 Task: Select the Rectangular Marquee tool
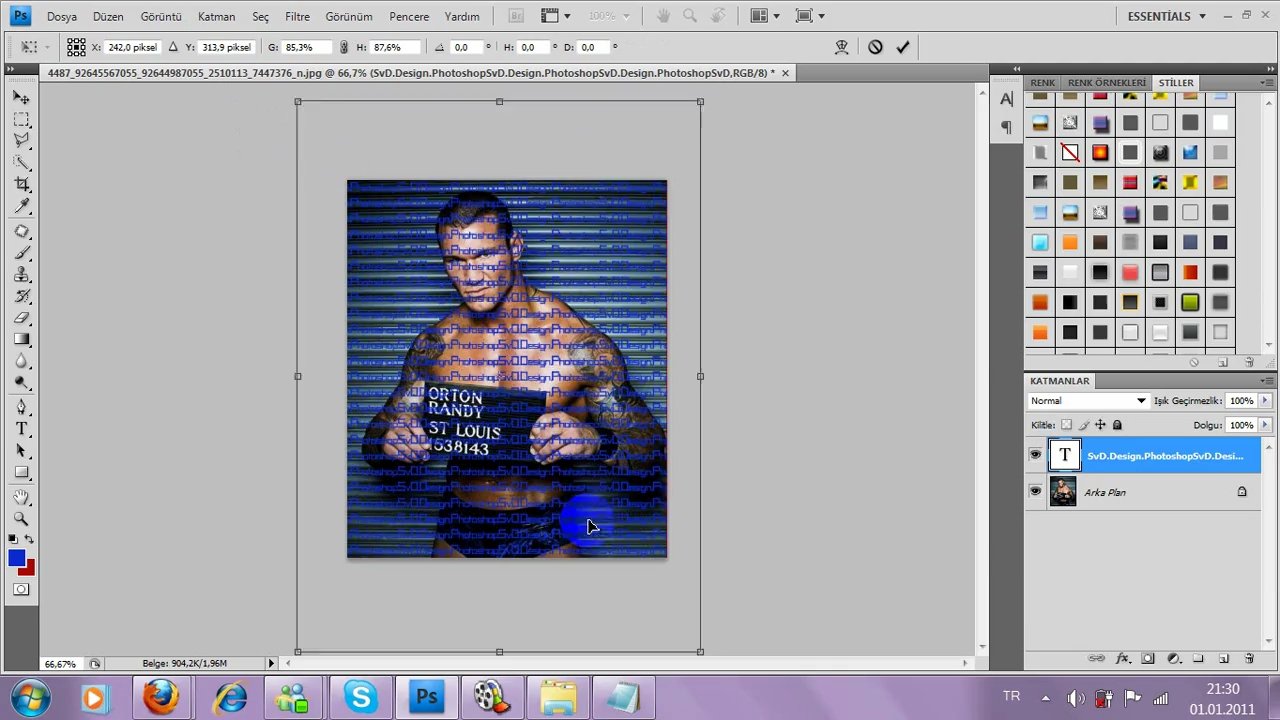click(21, 119)
